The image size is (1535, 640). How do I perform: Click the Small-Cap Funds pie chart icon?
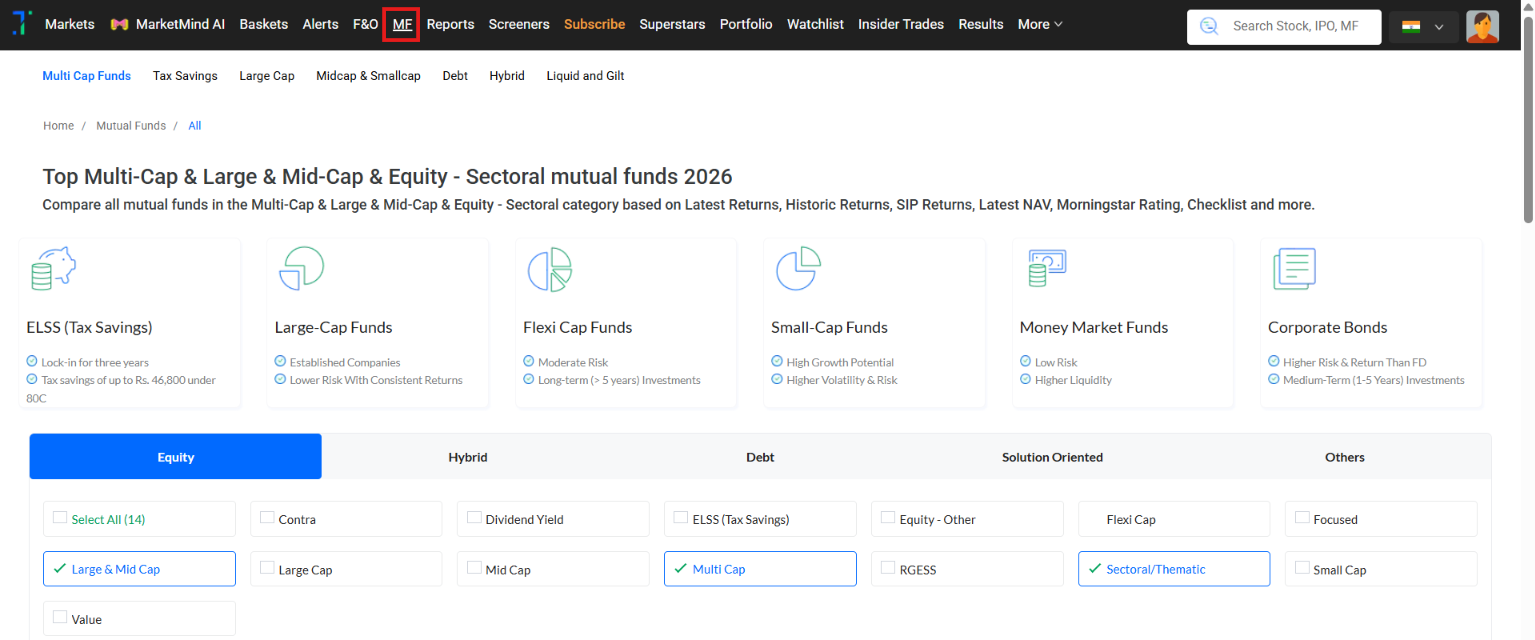(x=797, y=268)
